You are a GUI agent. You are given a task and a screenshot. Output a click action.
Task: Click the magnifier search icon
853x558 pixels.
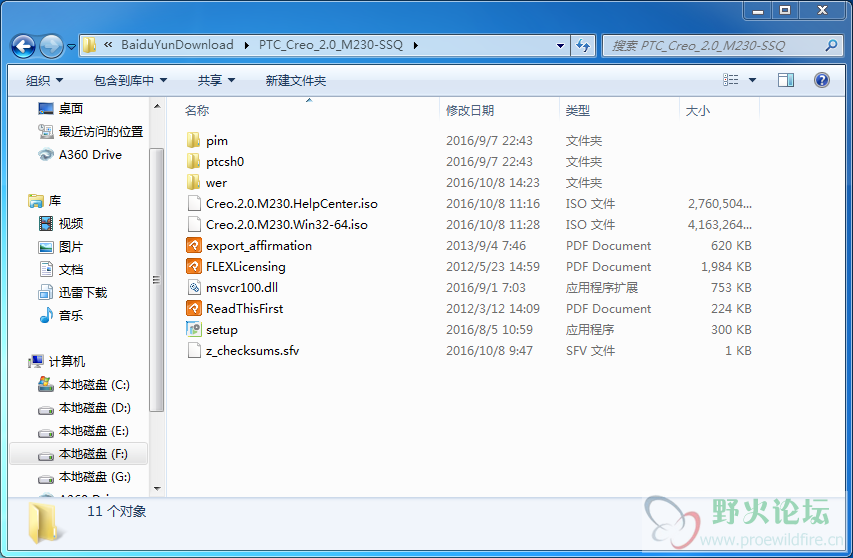tap(831, 46)
